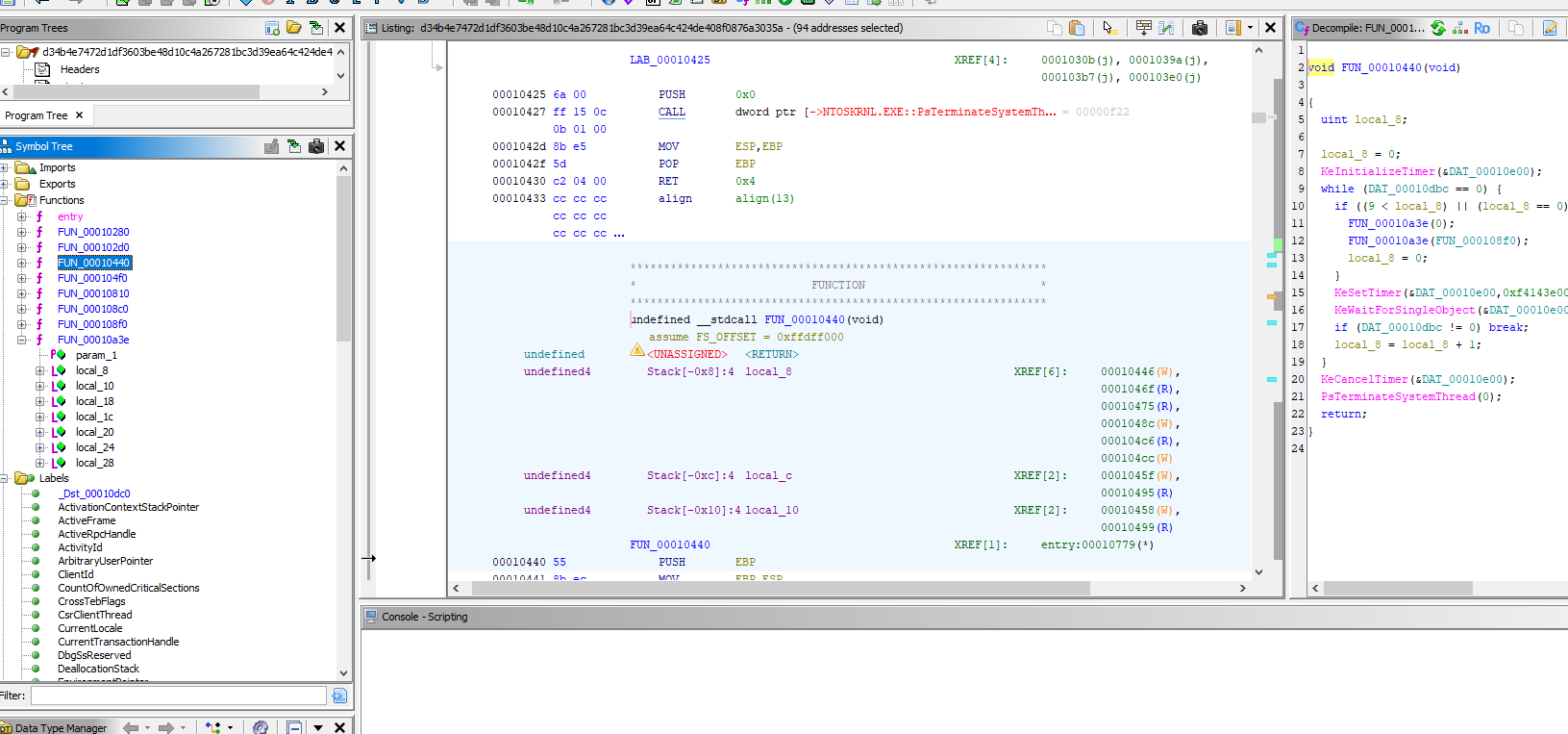Click the Decompiler edit signature pencil icon
Viewport: 1568px width, 734px height.
pos(1550,28)
